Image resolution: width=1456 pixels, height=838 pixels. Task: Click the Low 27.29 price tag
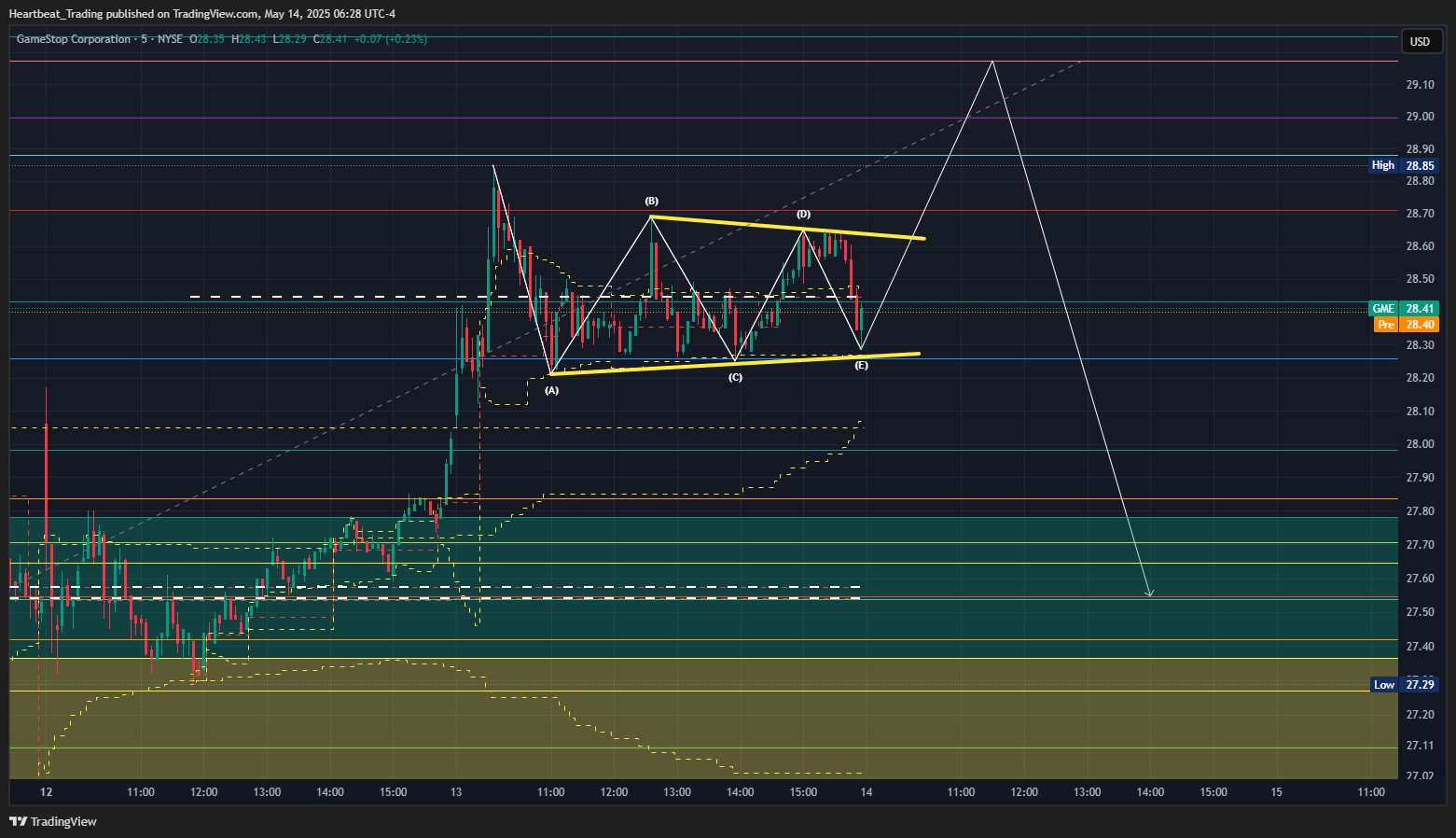[1404, 684]
